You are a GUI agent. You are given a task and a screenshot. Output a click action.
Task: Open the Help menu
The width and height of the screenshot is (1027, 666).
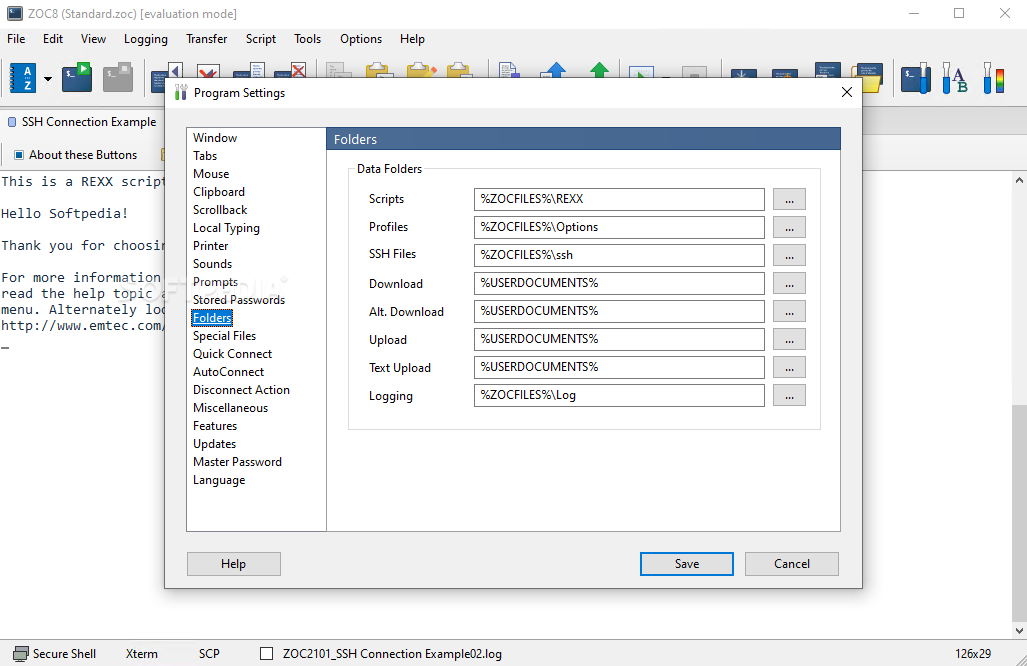click(x=412, y=39)
